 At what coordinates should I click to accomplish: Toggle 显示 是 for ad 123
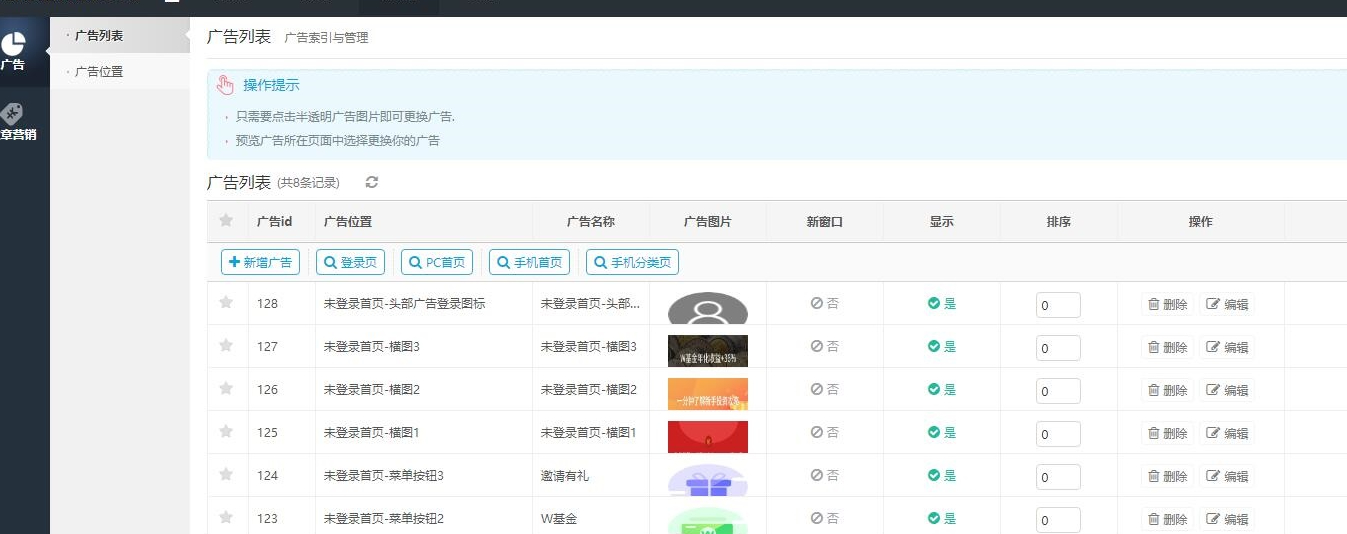click(x=942, y=518)
